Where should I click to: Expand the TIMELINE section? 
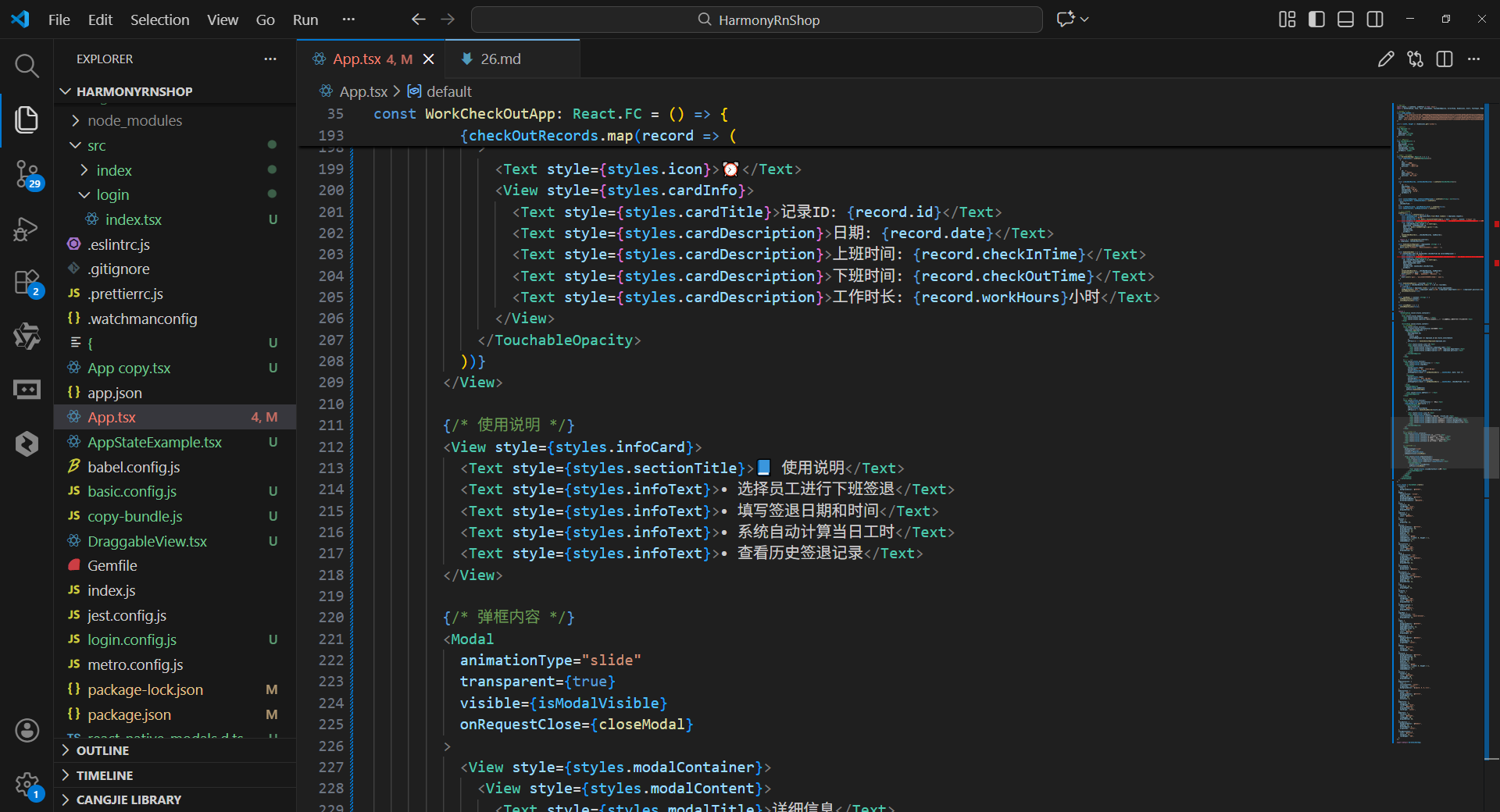coord(175,775)
